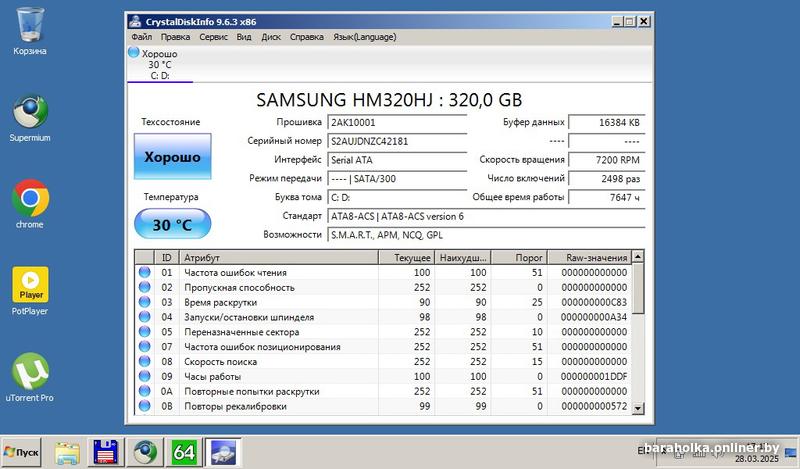Click the blue disk status circle in tab
This screenshot has height=469, width=800.
(x=134, y=52)
